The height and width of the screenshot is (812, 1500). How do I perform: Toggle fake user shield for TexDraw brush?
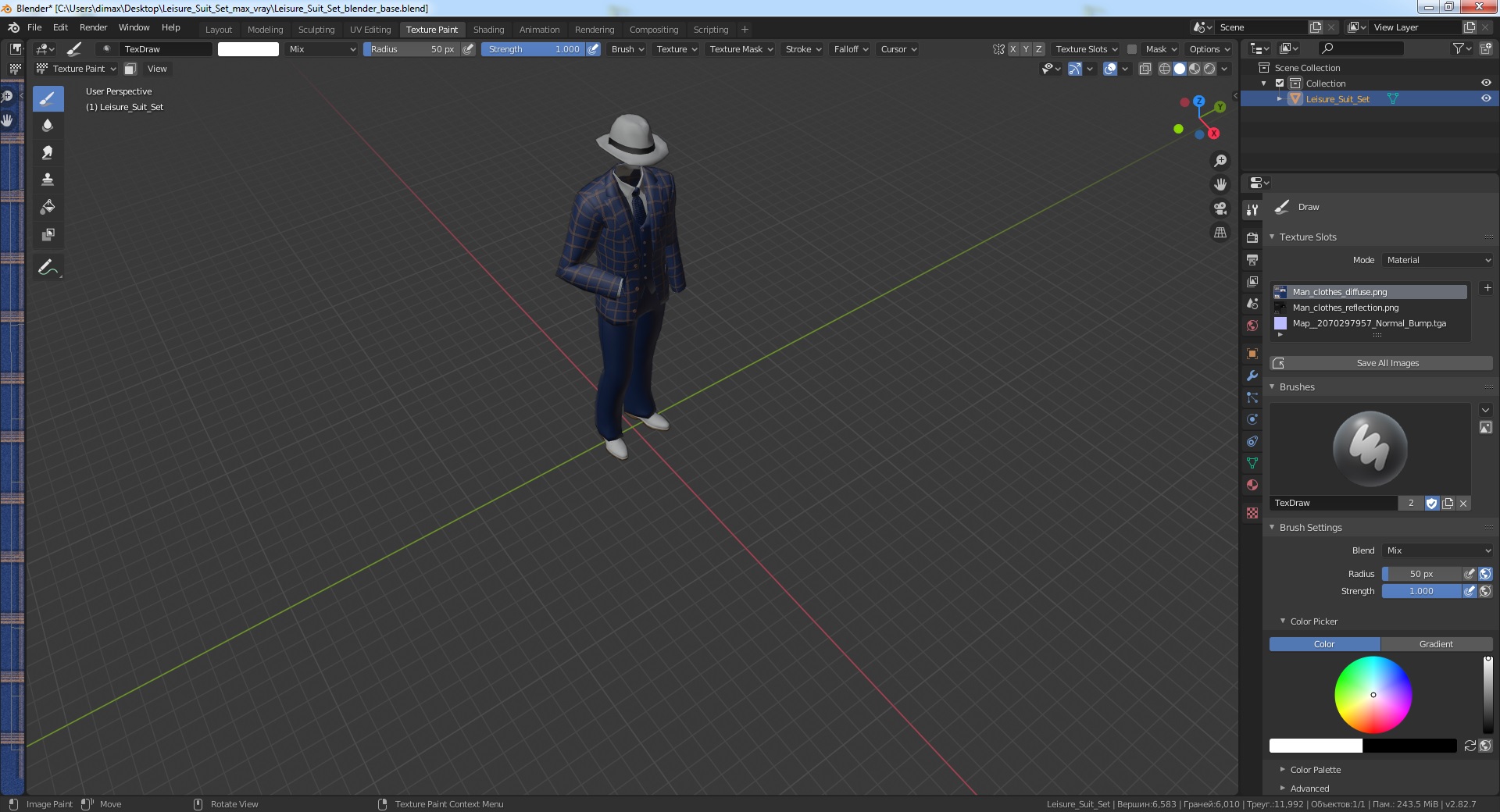[x=1432, y=504]
